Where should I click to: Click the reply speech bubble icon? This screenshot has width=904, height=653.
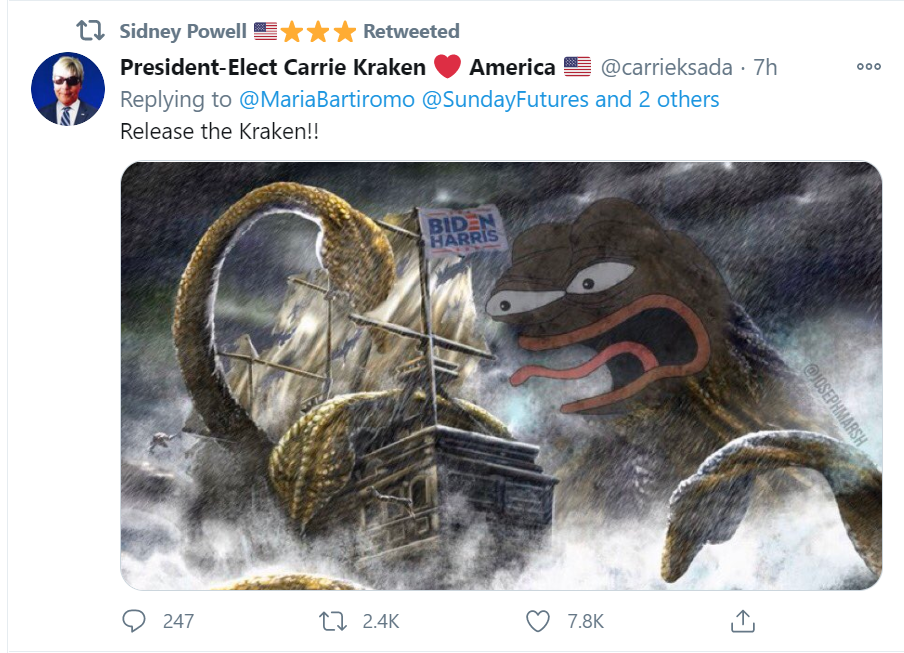[134, 621]
